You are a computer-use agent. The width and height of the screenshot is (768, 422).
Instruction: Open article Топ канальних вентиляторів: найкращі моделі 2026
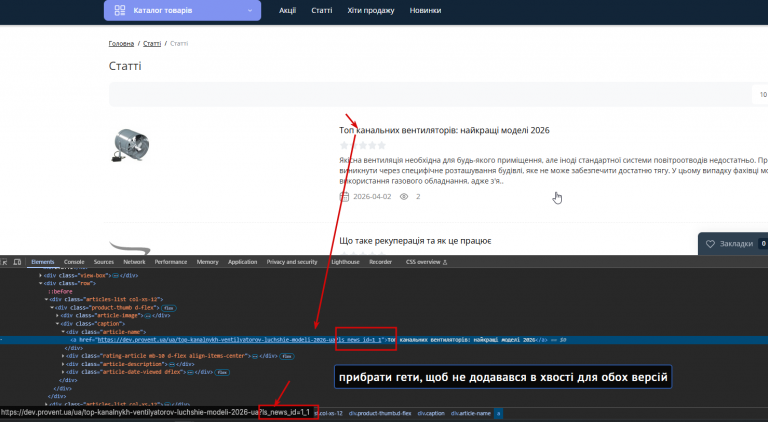[x=444, y=130]
